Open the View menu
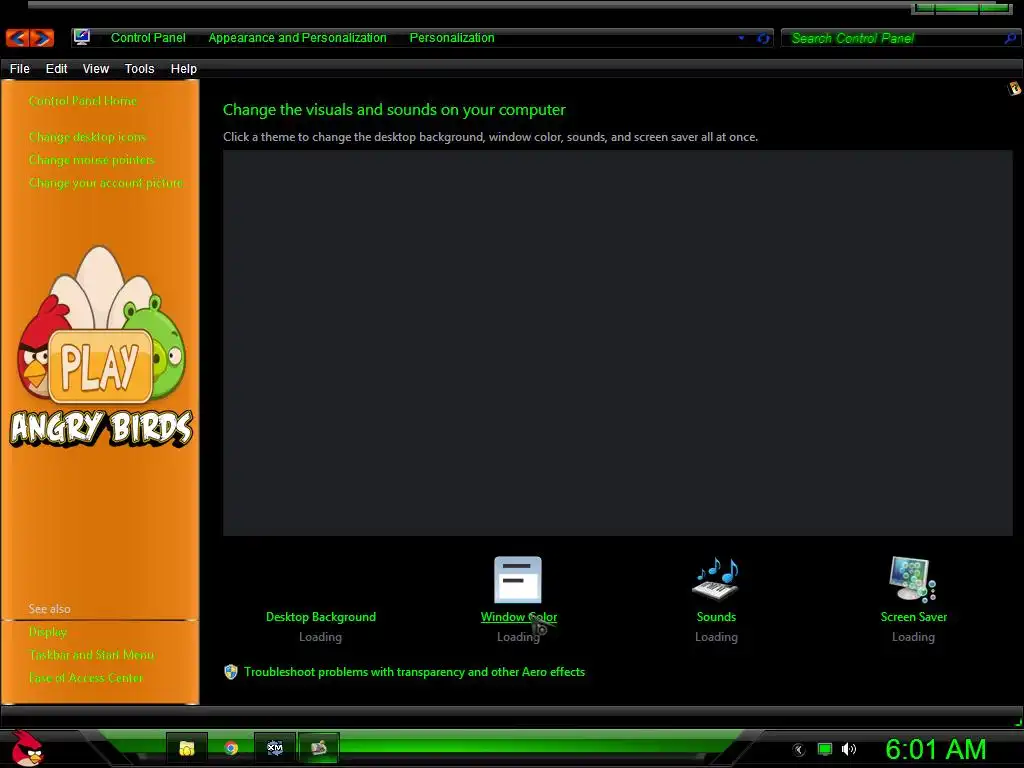Image resolution: width=1024 pixels, height=768 pixels. (x=95, y=69)
